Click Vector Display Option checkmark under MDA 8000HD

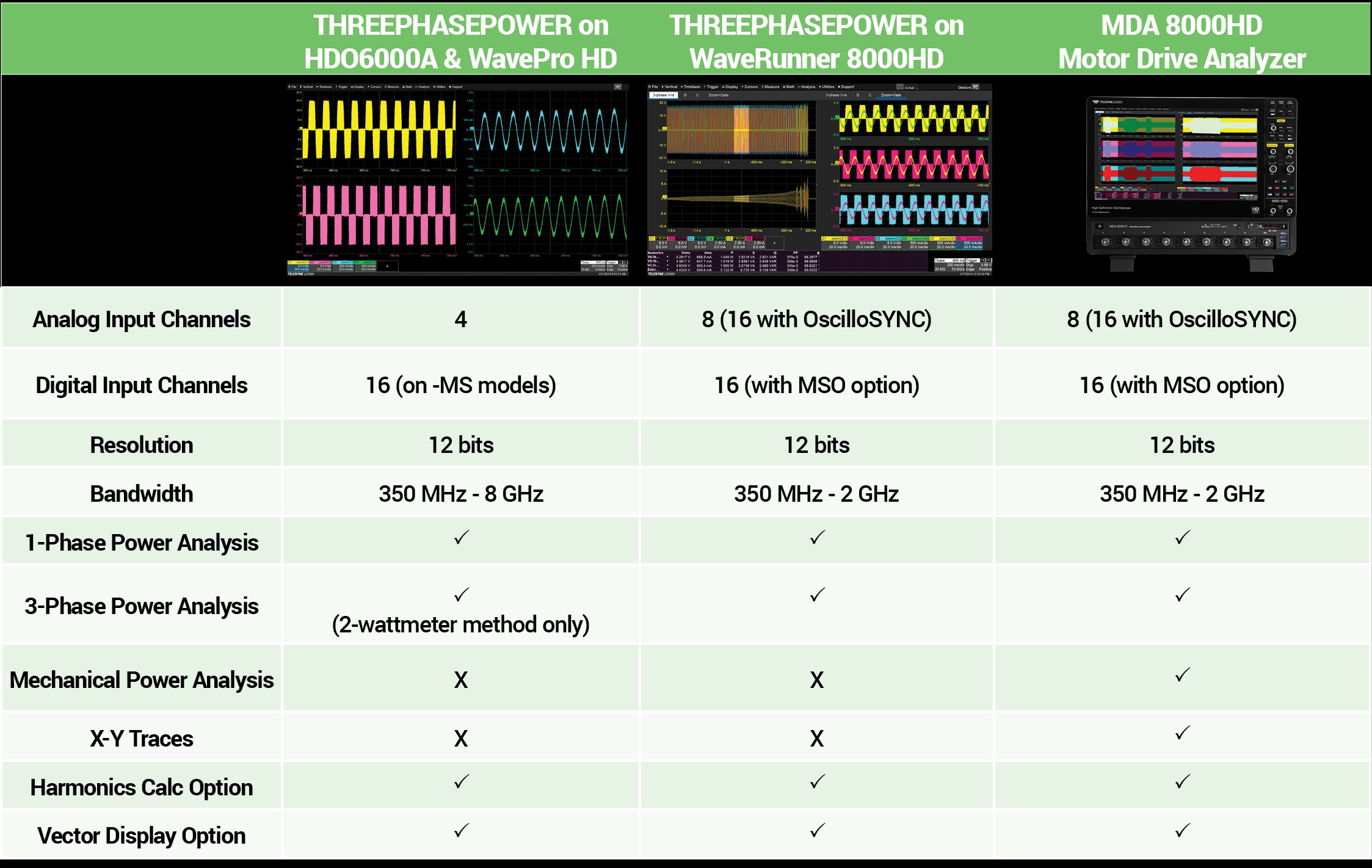[x=1183, y=830]
